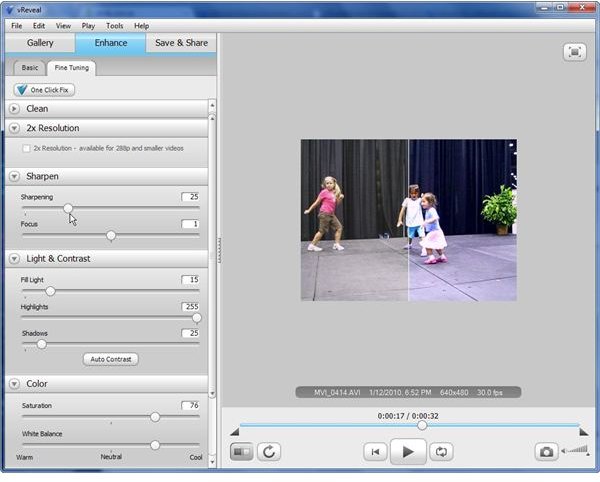This screenshot has height=482, width=600.
Task: Click the Highlights value field
Action: point(190,306)
